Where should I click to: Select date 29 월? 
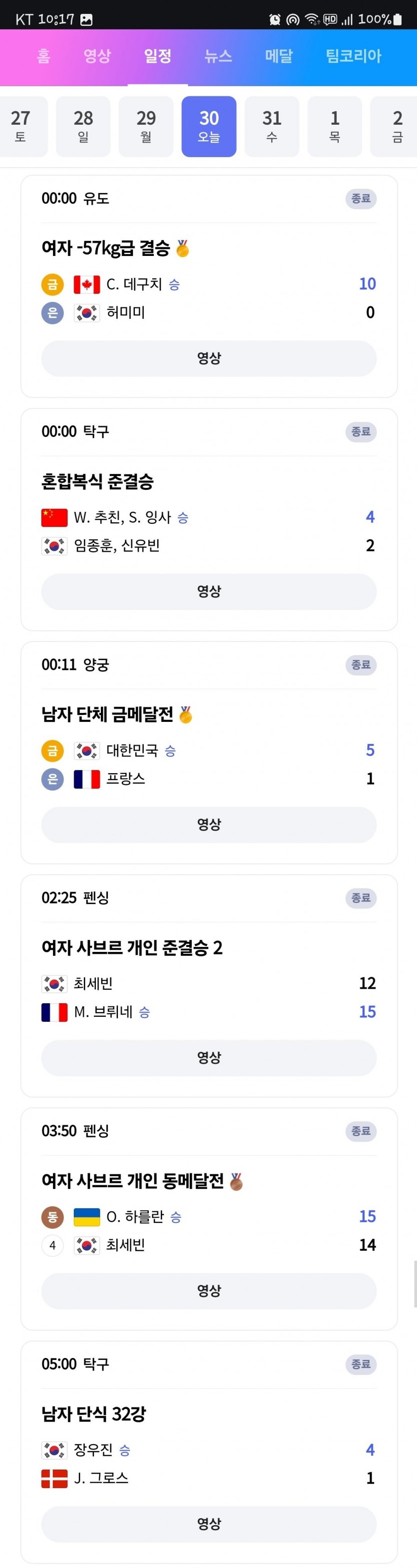click(146, 127)
